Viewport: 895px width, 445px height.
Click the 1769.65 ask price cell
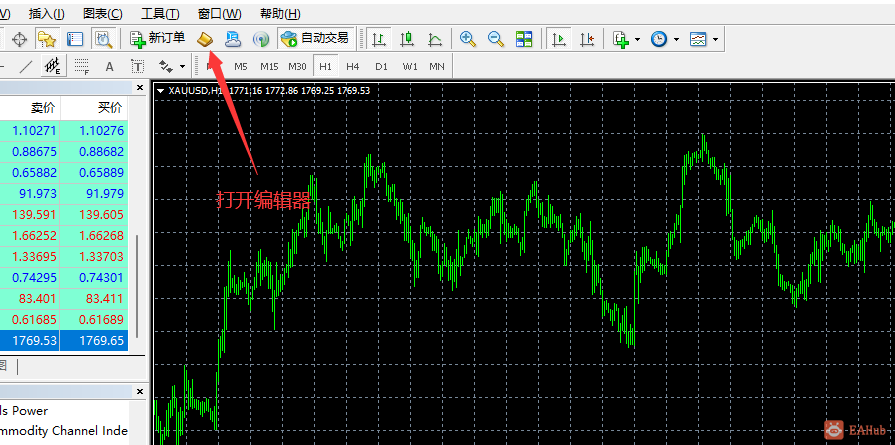pos(94,341)
